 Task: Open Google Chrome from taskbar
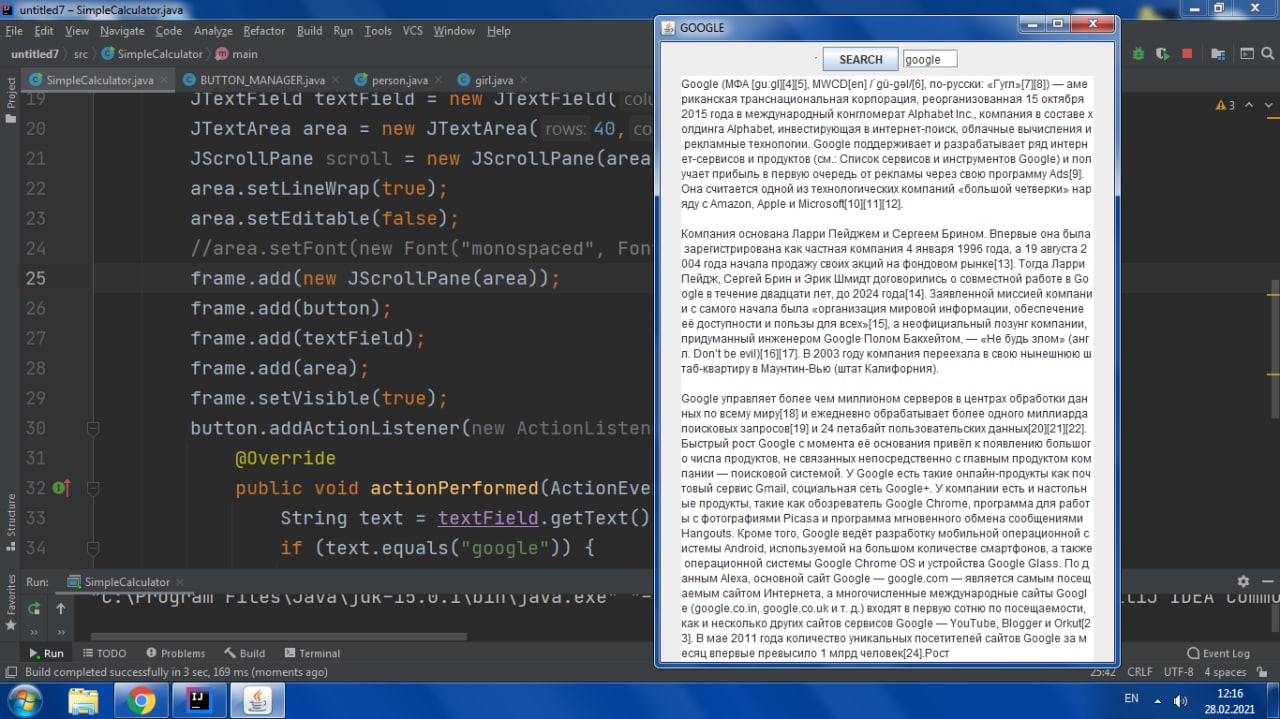click(140, 699)
